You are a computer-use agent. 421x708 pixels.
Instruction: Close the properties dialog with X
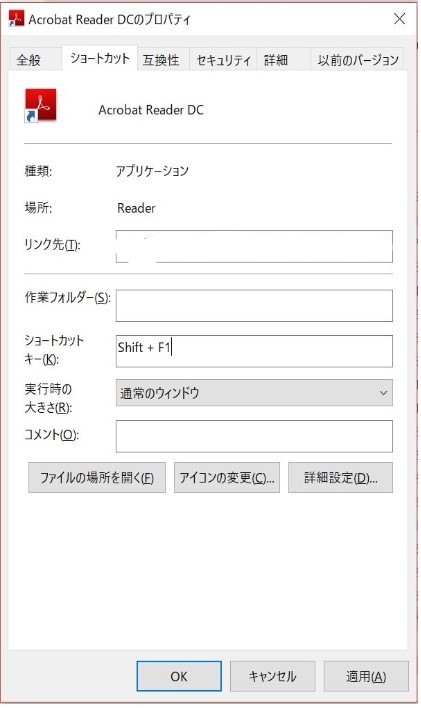point(399,19)
